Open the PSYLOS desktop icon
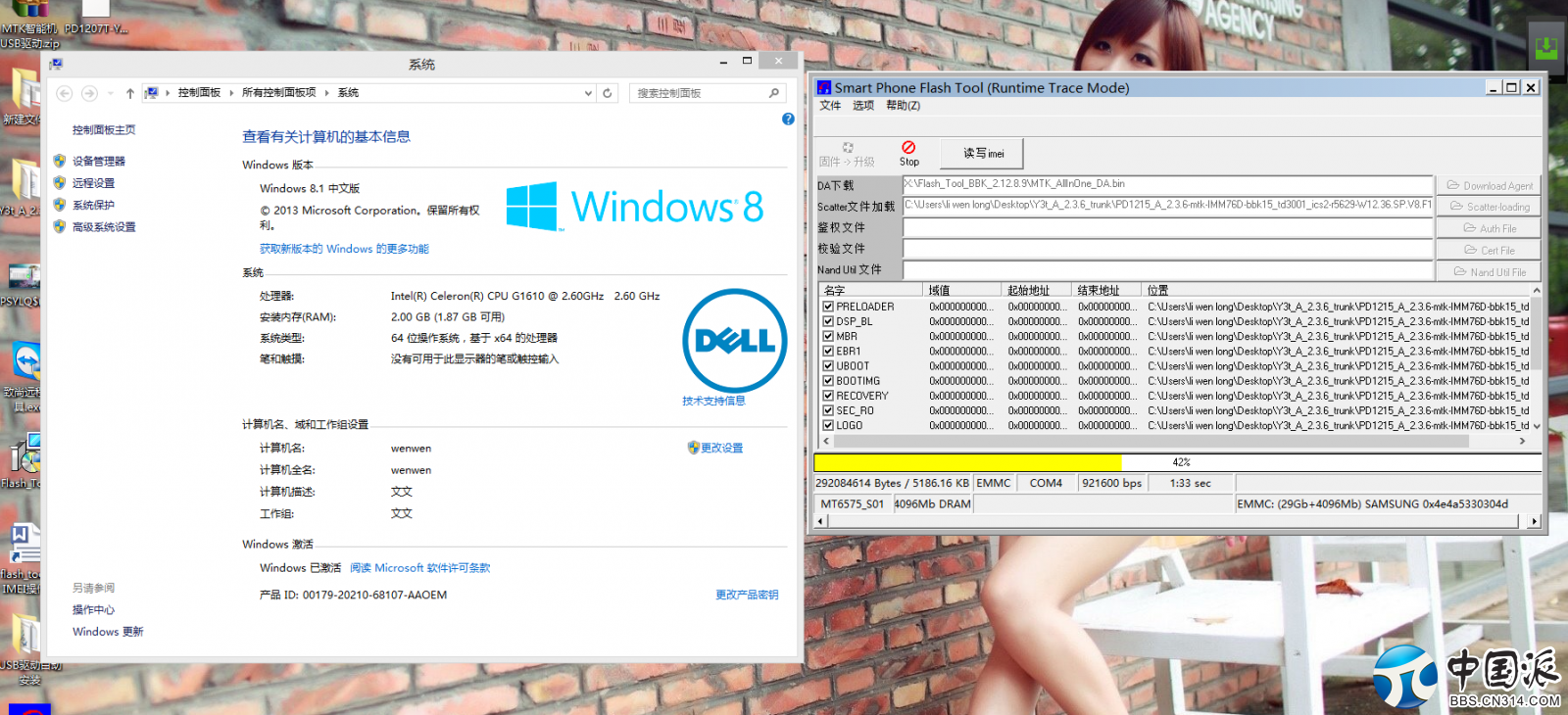Image resolution: width=1568 pixels, height=715 pixels. click(24, 277)
